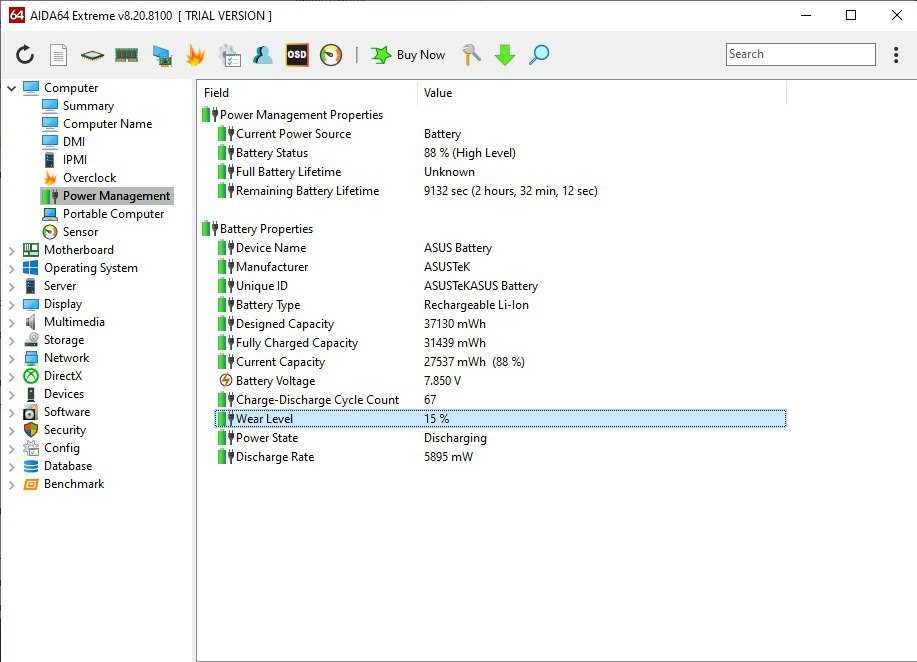This screenshot has width=917, height=662.
Task: Open the three-dot options menu
Action: coord(896,54)
